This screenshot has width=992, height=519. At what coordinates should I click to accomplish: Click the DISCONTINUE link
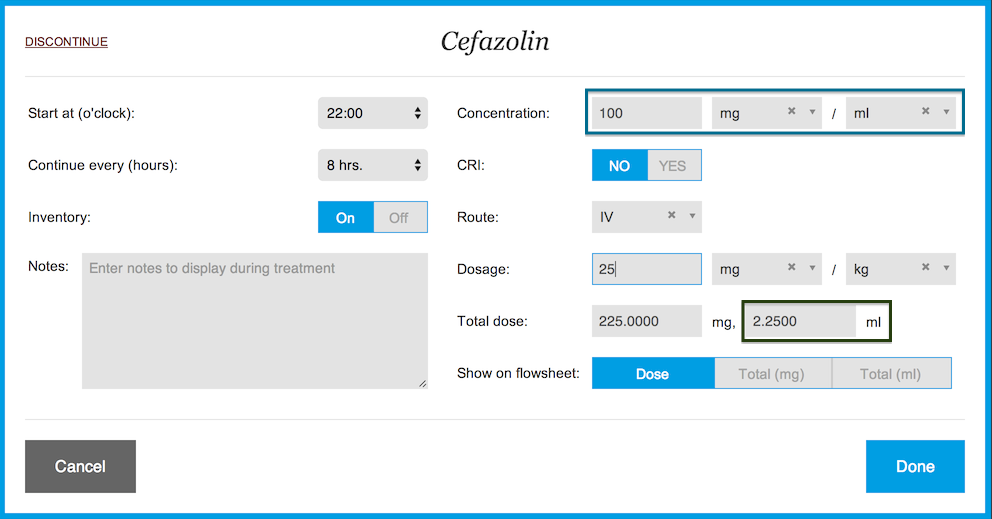[66, 42]
